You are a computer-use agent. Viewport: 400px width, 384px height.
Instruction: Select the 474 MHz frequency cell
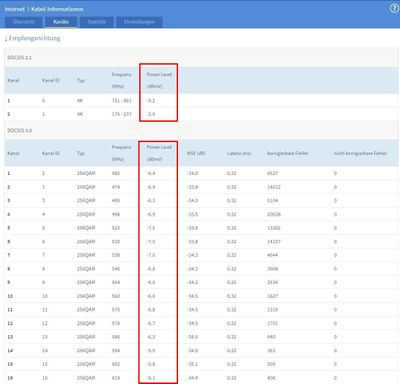point(116,187)
